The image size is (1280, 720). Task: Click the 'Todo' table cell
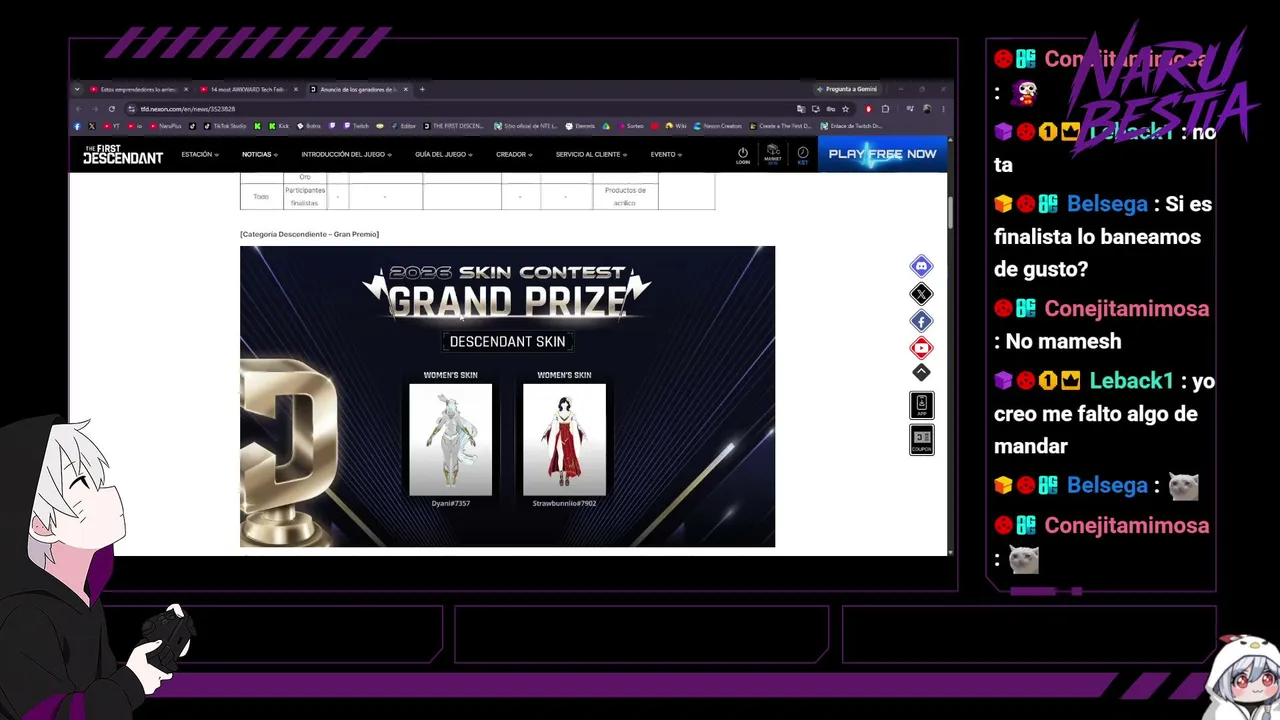pos(261,196)
